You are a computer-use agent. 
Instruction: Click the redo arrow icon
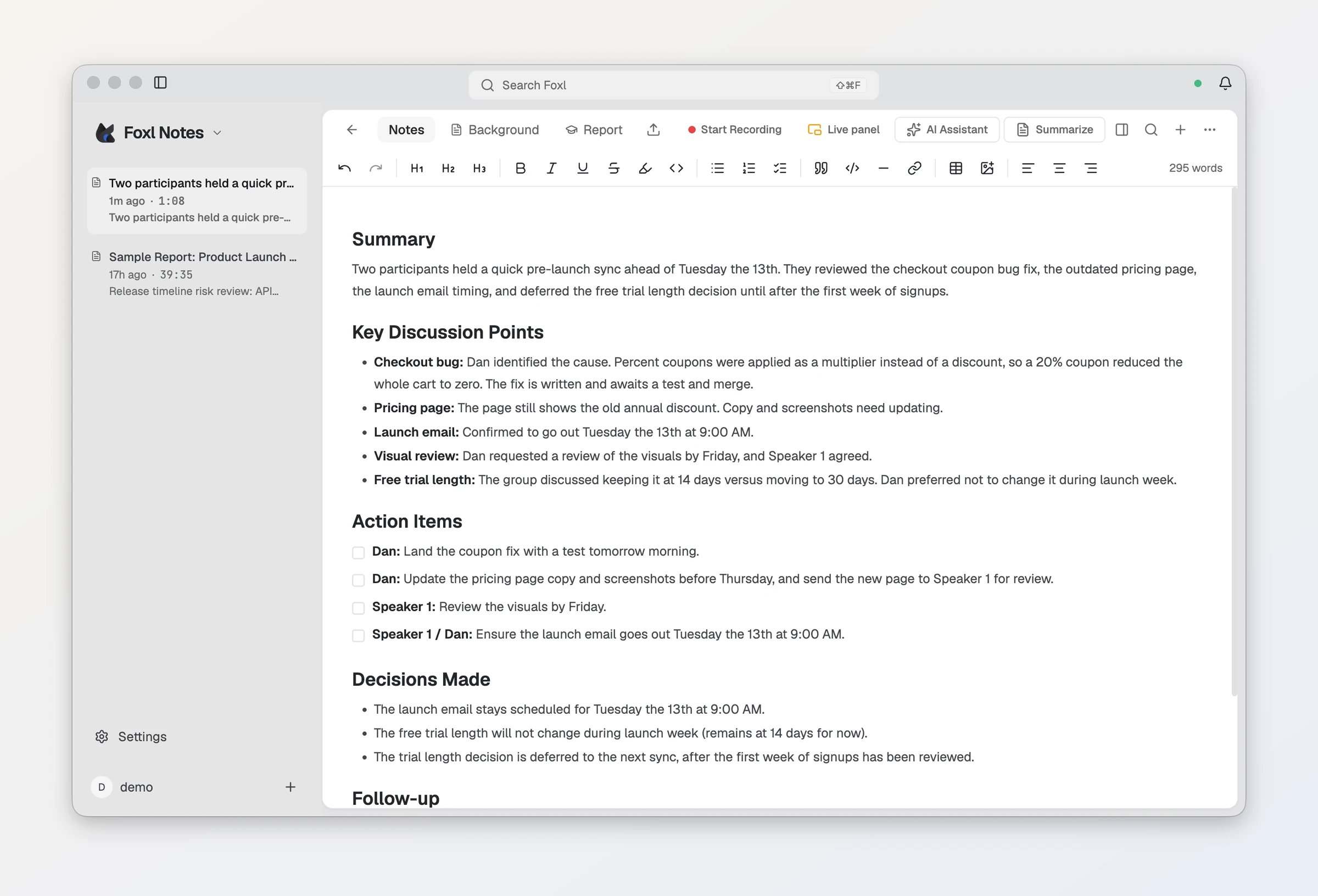(376, 169)
